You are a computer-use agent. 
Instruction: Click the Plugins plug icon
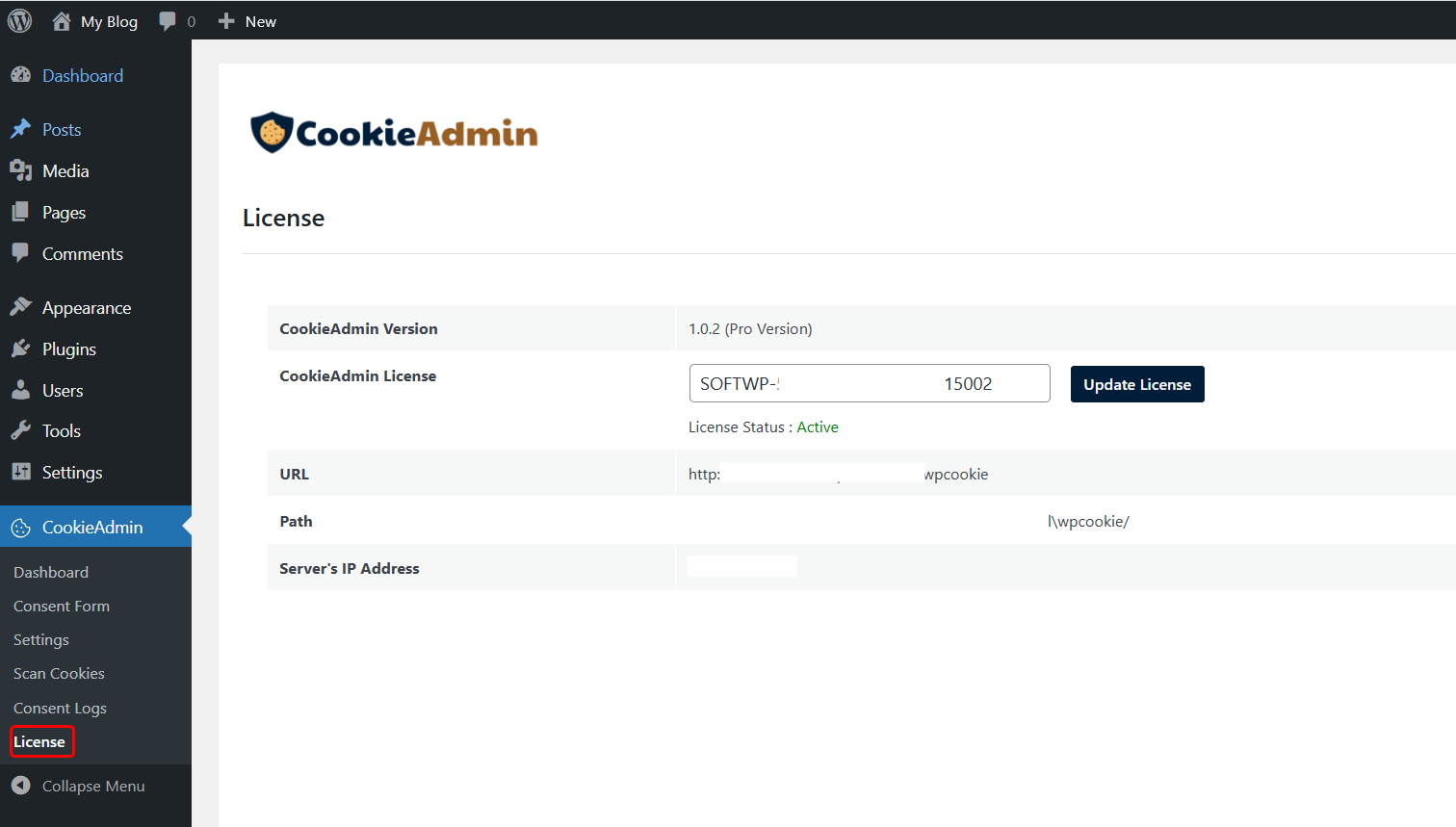point(20,349)
